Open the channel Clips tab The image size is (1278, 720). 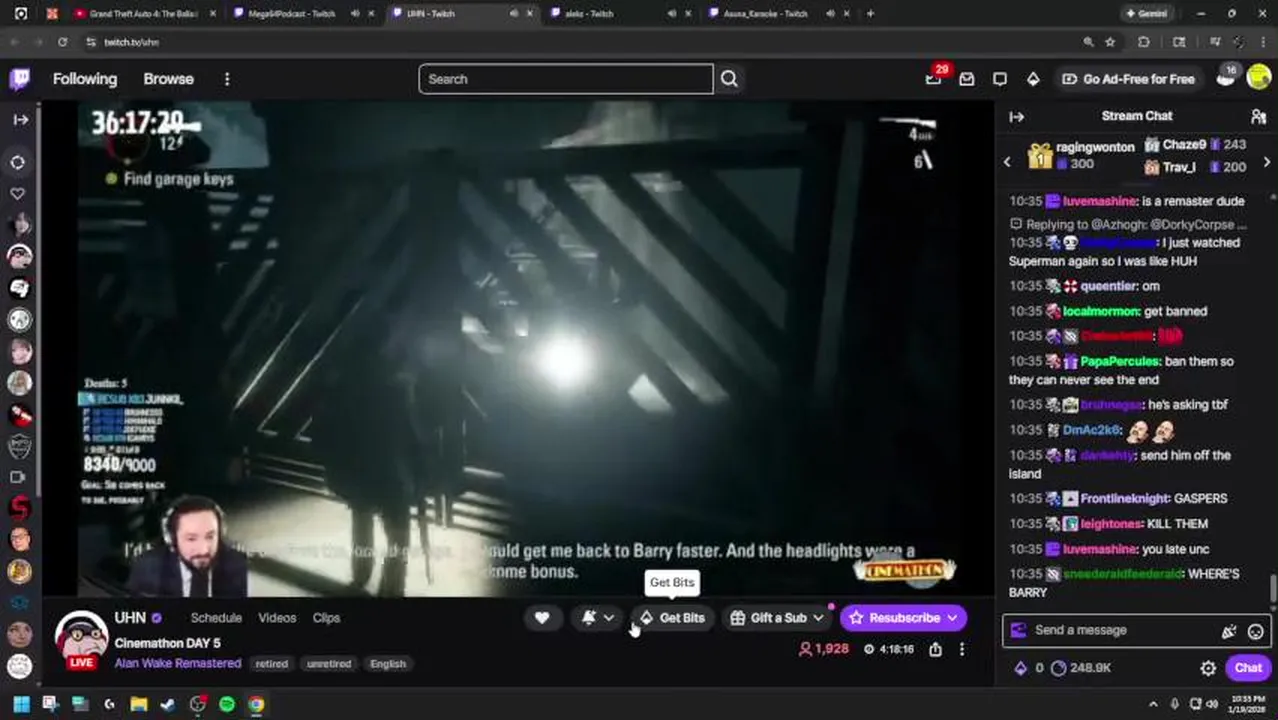[x=326, y=618]
